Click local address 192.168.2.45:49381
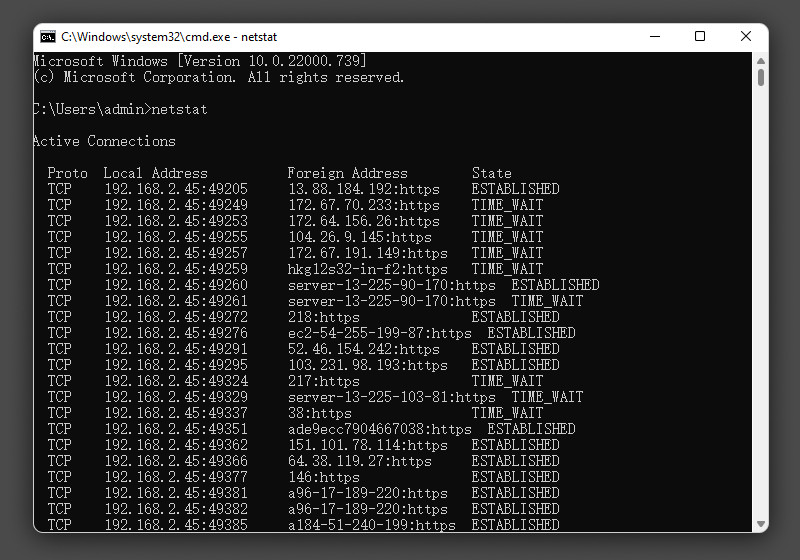This screenshot has height=560, width=800. coord(176,493)
